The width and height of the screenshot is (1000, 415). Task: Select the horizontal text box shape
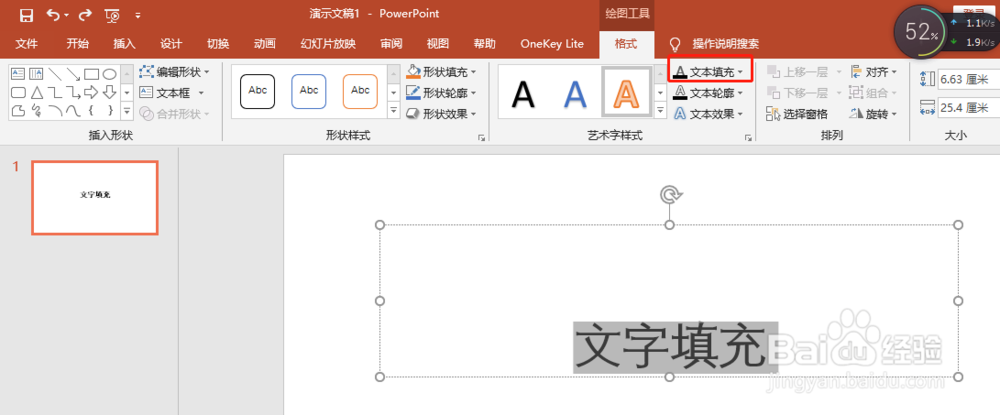[18, 74]
